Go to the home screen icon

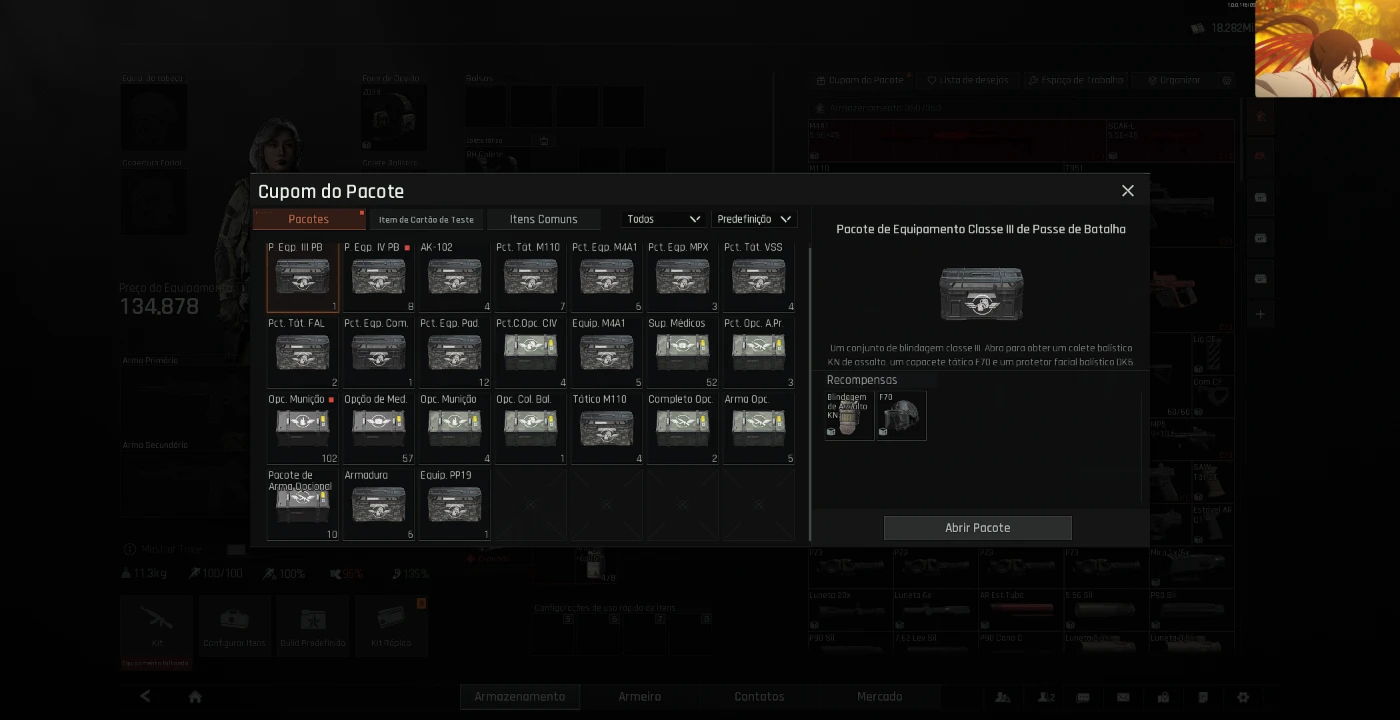[195, 697]
